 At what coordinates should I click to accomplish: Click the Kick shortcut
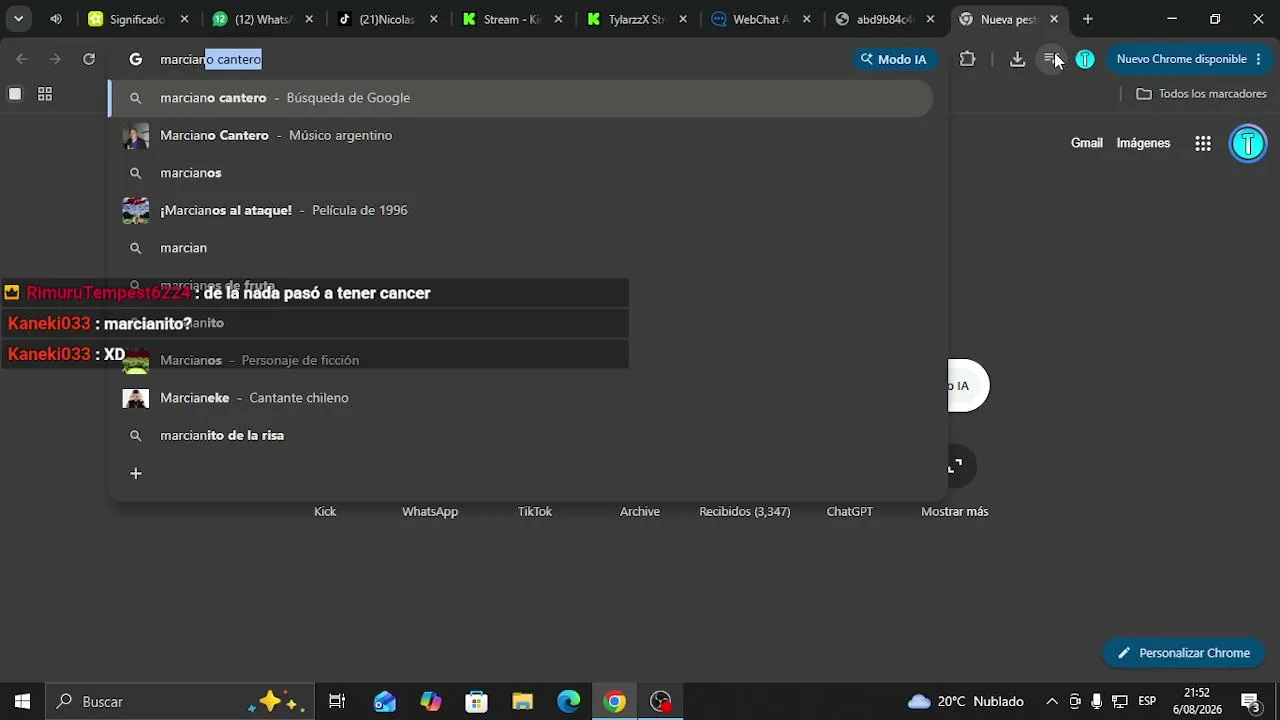pyautogui.click(x=325, y=511)
